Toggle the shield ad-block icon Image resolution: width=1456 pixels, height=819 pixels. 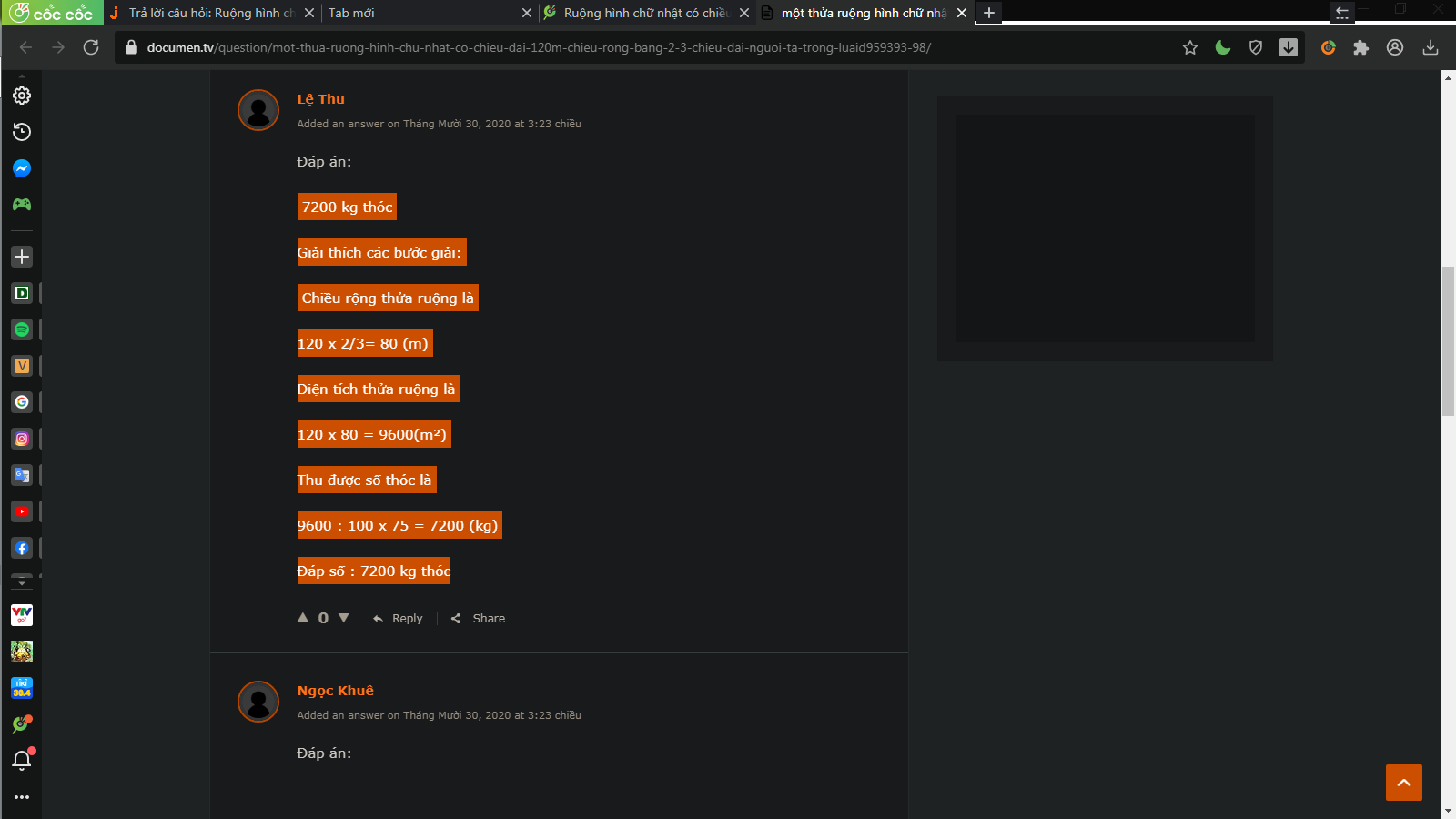(x=1256, y=47)
